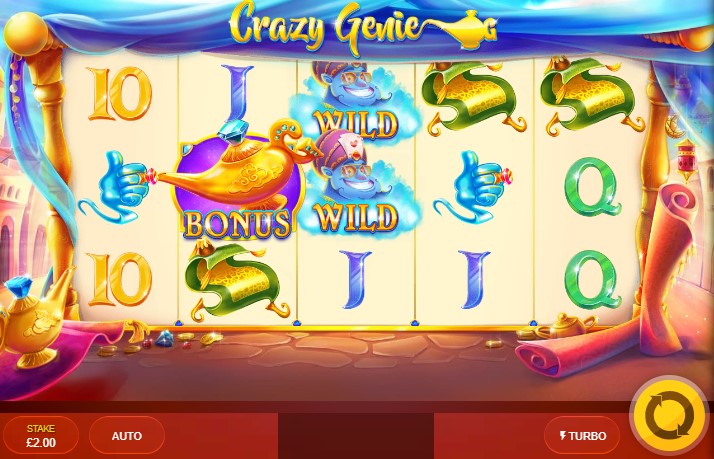Click the bottom gold 10 symbol on the first reel
Image resolution: width=714 pixels, height=459 pixels.
click(120, 279)
